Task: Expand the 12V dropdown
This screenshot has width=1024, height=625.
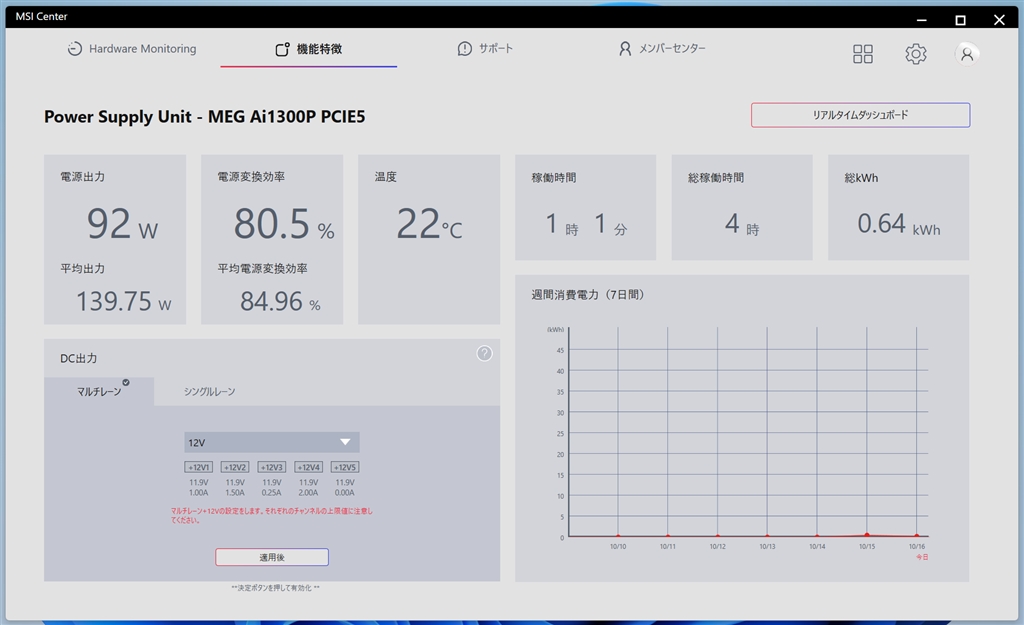Action: point(272,442)
